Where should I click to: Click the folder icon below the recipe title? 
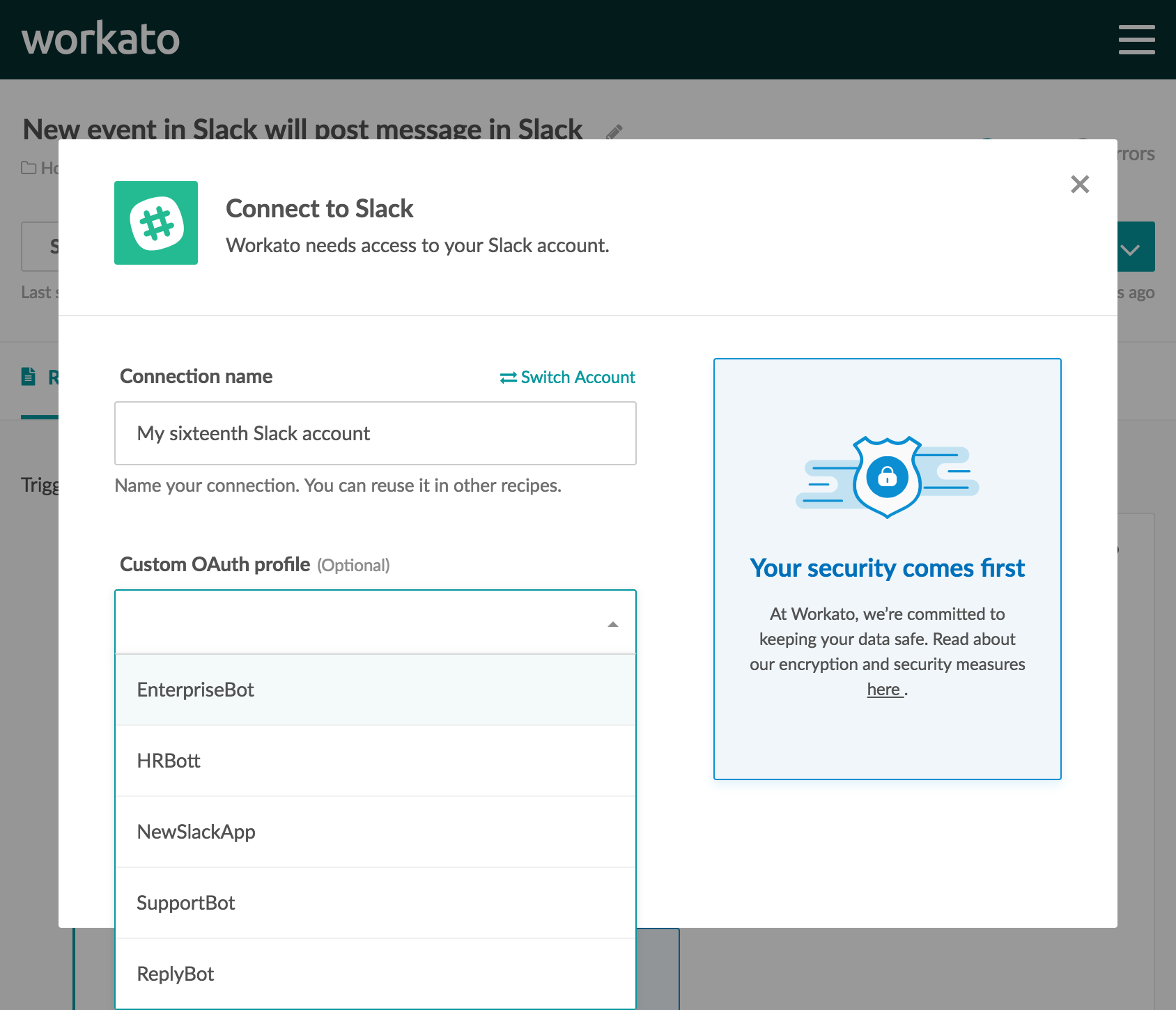pos(28,167)
